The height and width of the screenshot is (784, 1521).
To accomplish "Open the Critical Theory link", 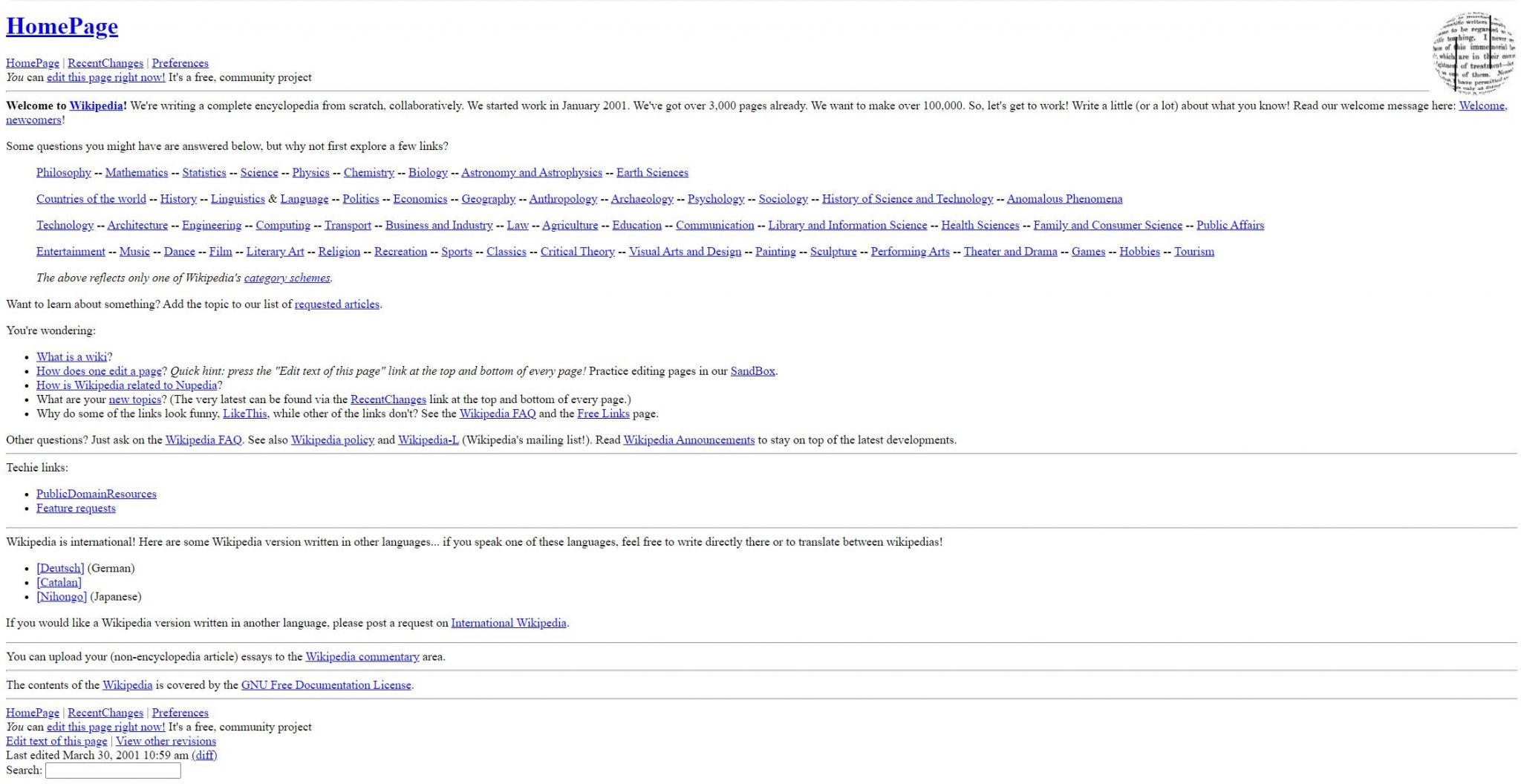I will 578,252.
